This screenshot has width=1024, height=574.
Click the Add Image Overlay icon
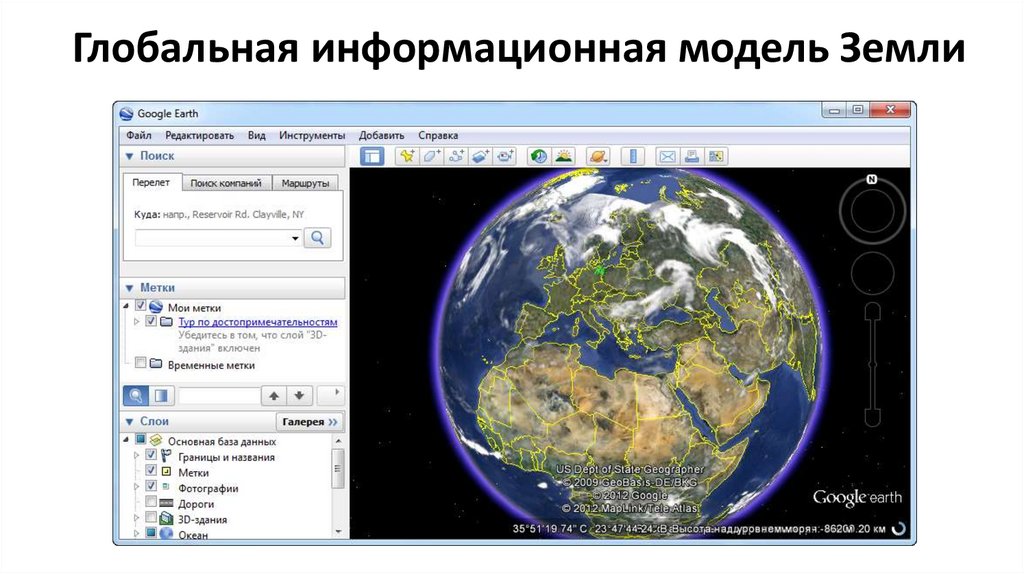[480, 156]
